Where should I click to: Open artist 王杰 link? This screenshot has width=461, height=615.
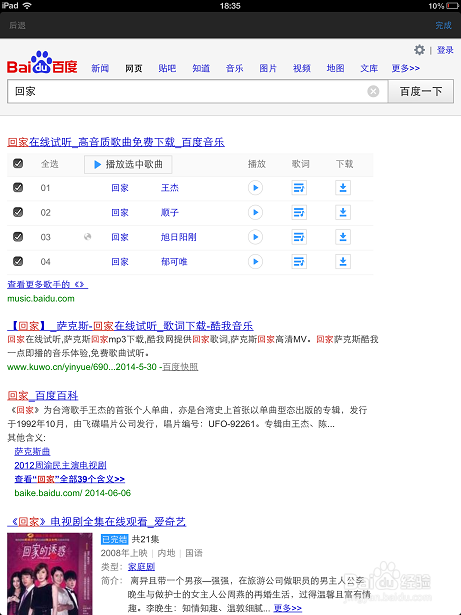click(169, 188)
